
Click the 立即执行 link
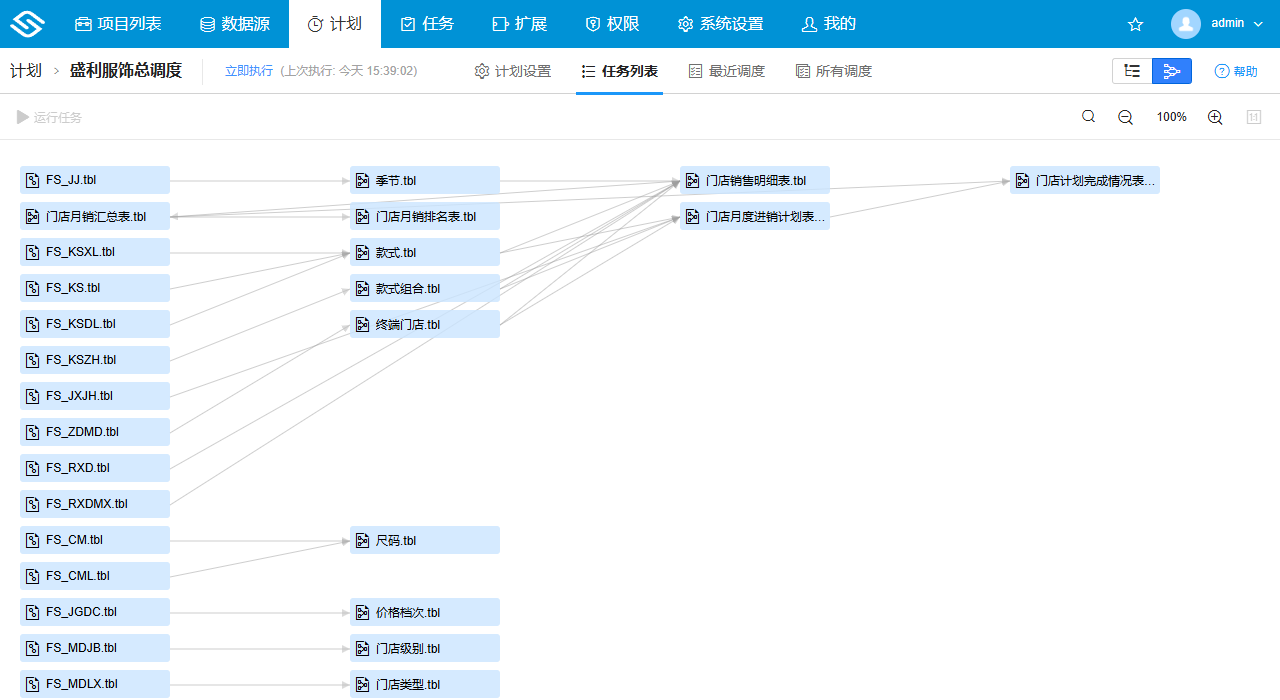click(248, 71)
